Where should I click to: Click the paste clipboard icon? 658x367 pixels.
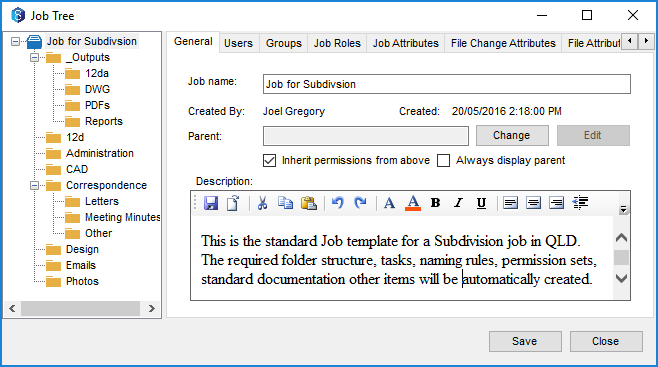(x=309, y=203)
